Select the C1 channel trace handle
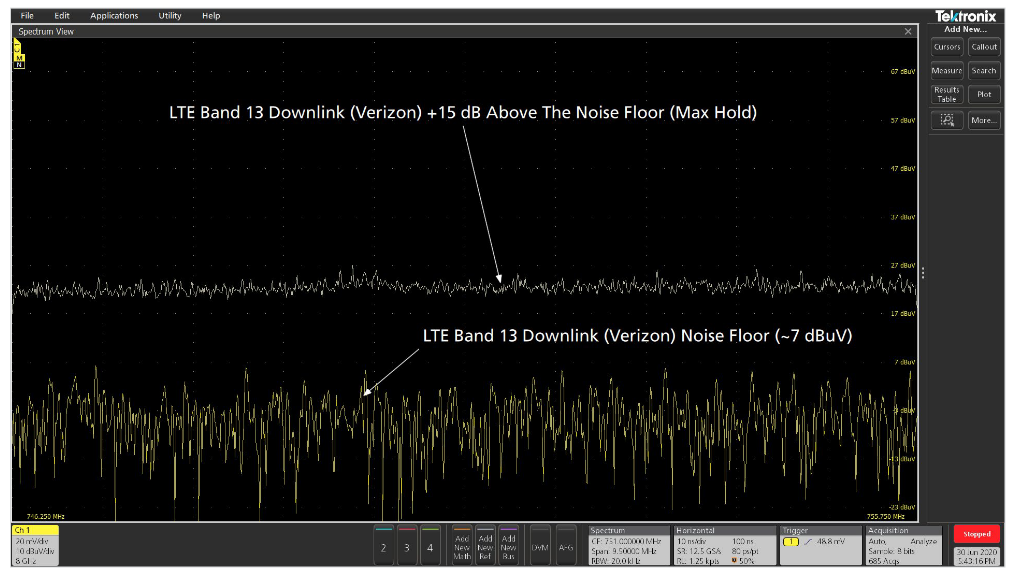 coord(18,47)
